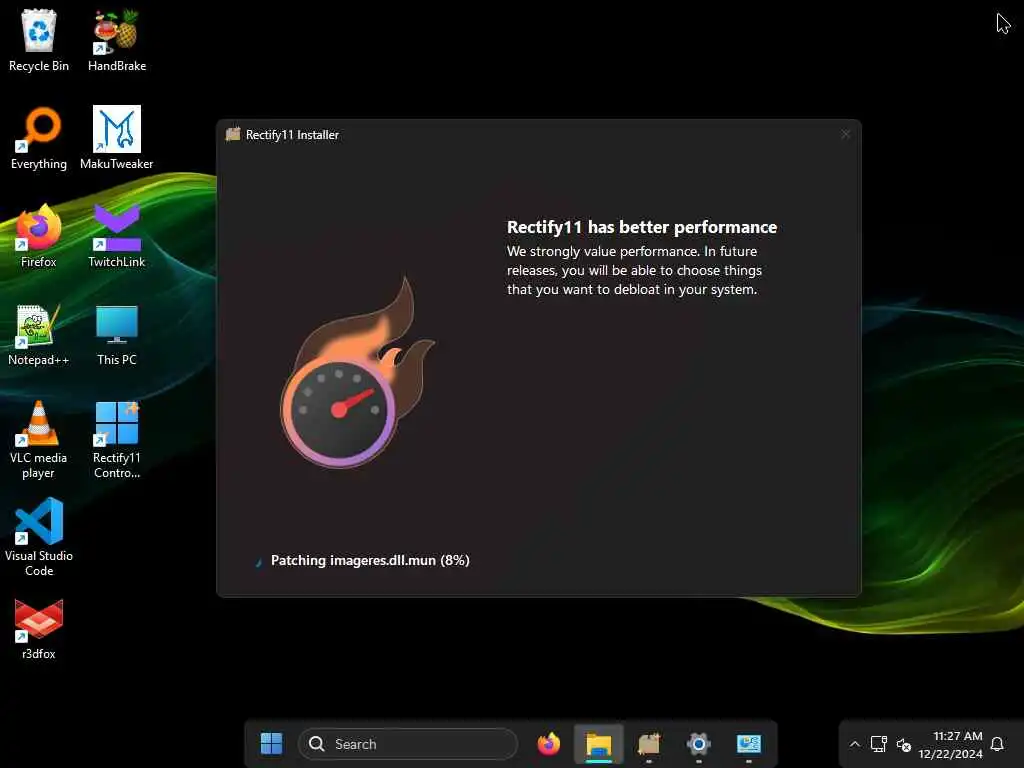Select the Notepad++ desktop shortcut

click(x=39, y=334)
